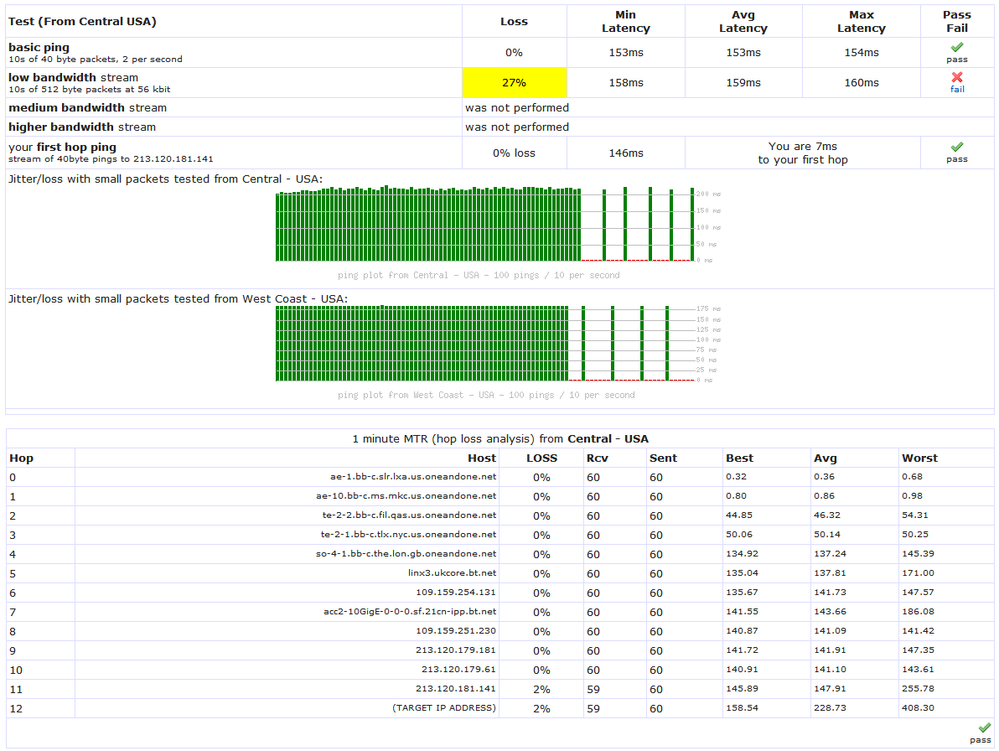Click the 0% loss basic ping value
This screenshot has height=751, width=999.
tap(514, 52)
